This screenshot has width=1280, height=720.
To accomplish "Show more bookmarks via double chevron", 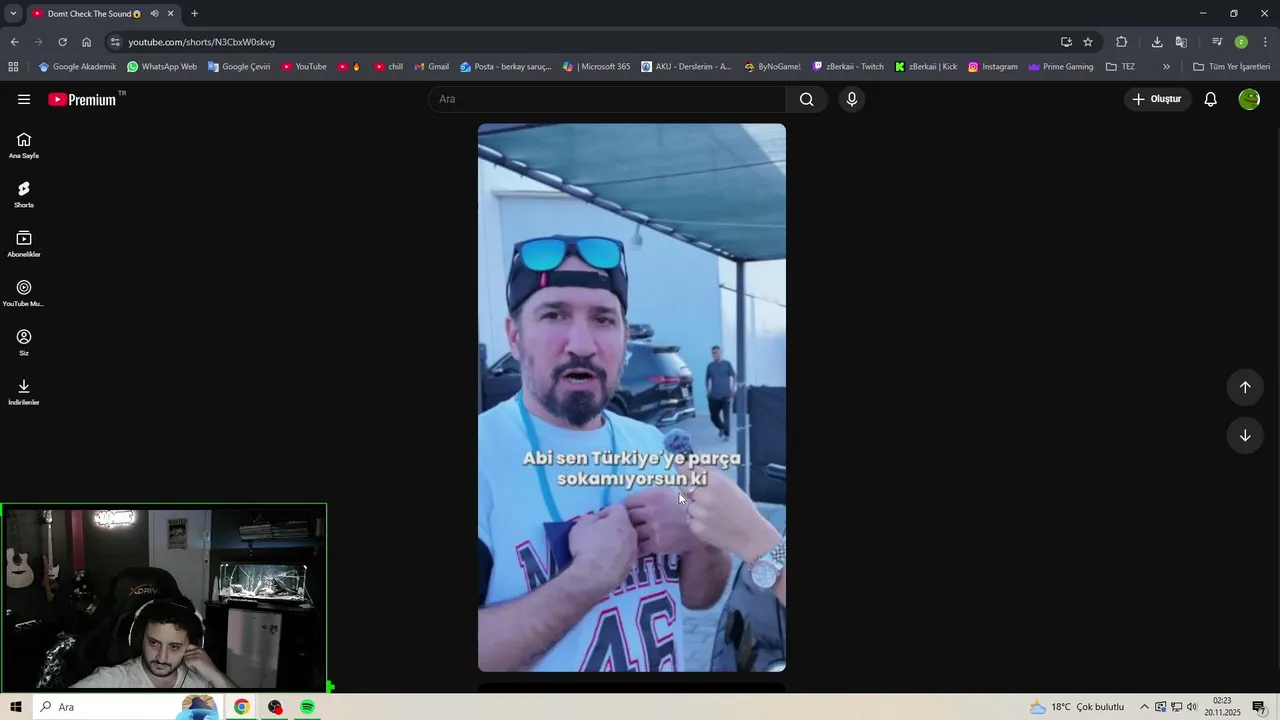I will click(x=1166, y=67).
